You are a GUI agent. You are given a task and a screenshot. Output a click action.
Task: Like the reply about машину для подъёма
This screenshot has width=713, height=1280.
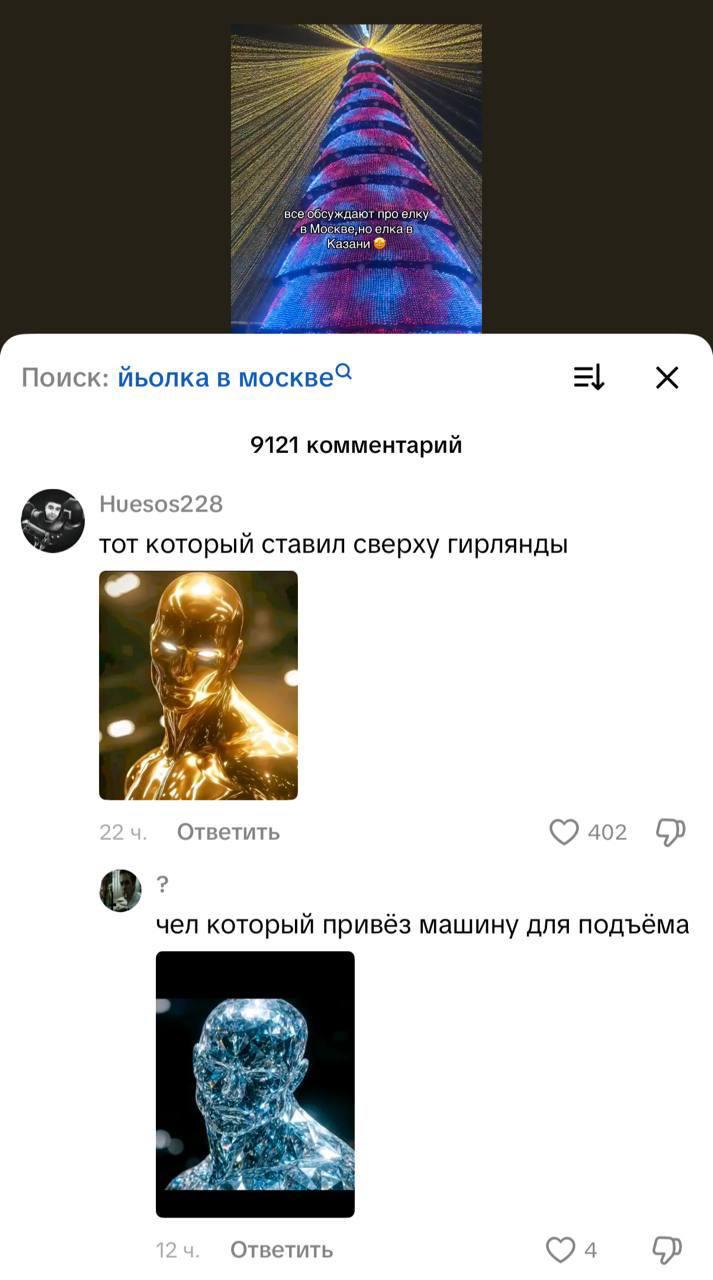point(560,1249)
